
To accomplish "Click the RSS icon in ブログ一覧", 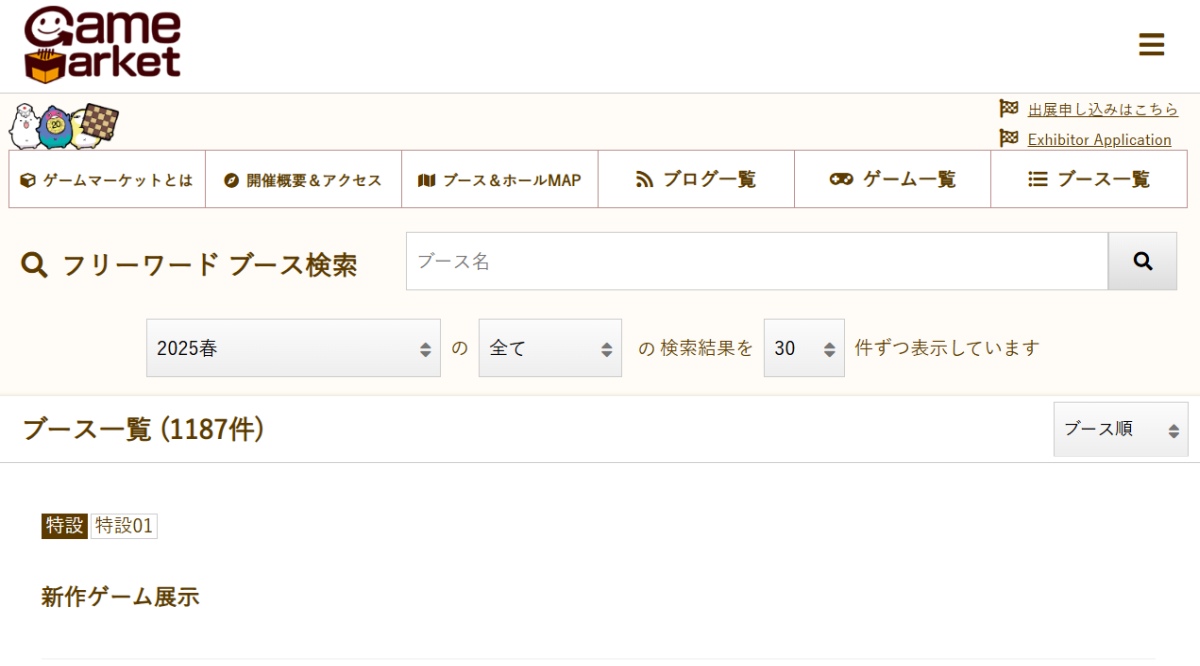I will (644, 180).
